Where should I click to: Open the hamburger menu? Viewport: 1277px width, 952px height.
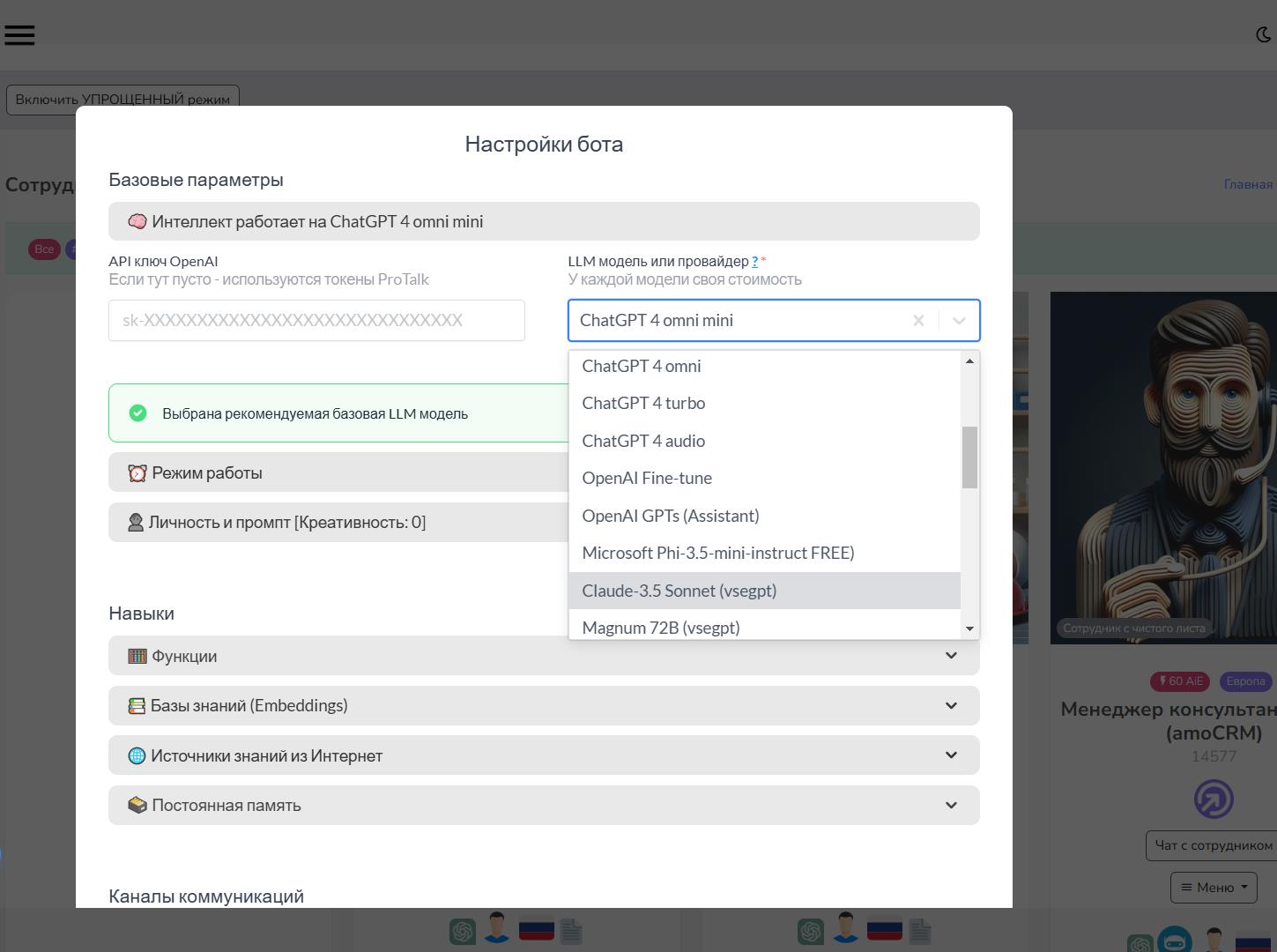coord(19,34)
